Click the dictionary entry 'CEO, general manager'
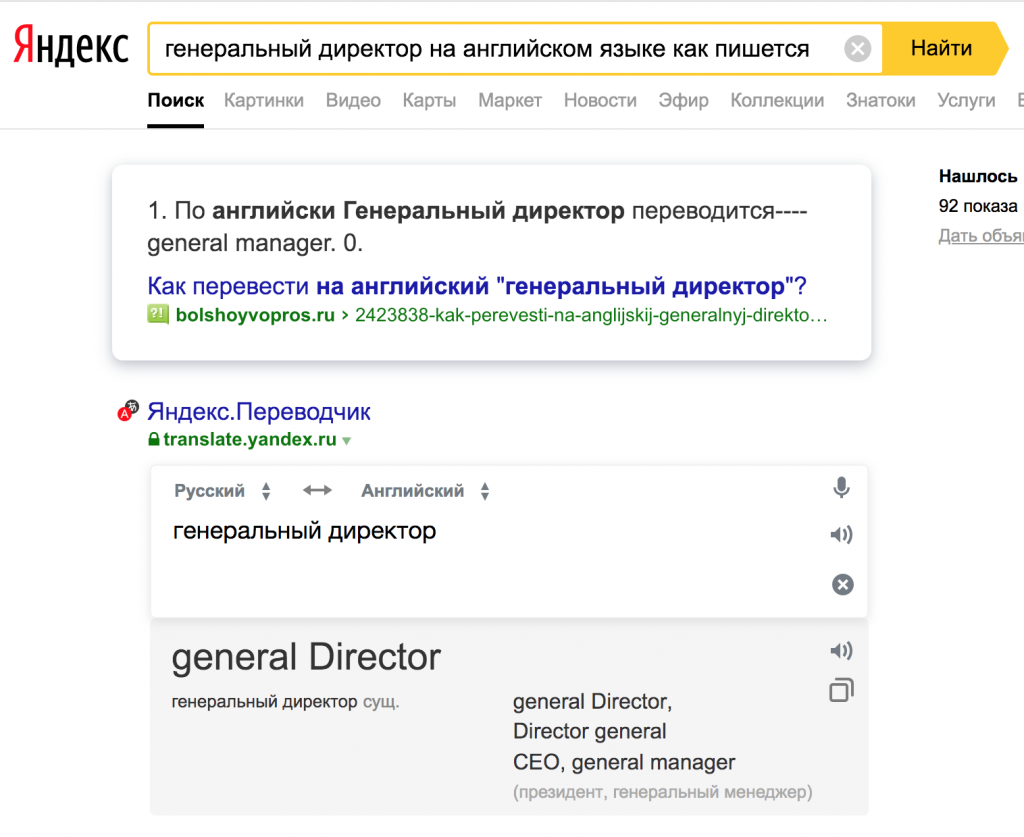The image size is (1024, 837). 624,762
